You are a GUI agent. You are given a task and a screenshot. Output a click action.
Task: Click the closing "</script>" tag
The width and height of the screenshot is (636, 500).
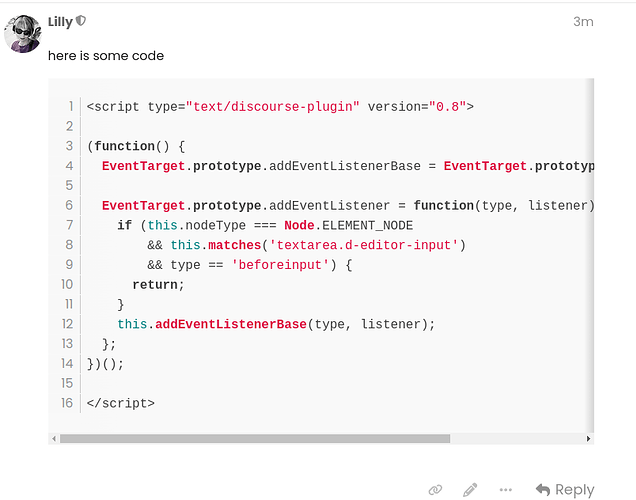click(x=120, y=403)
